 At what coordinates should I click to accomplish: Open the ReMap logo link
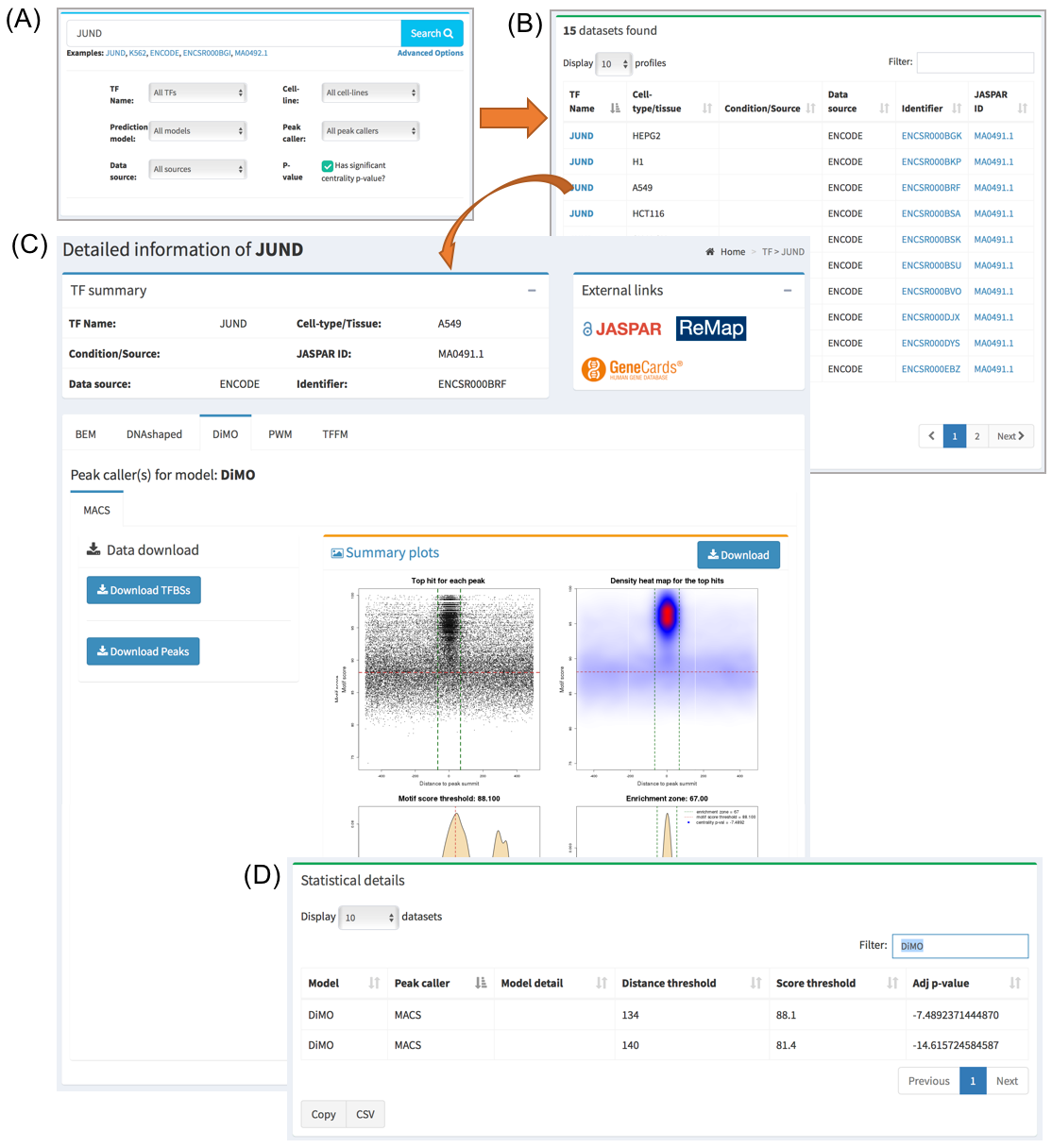[x=711, y=329]
